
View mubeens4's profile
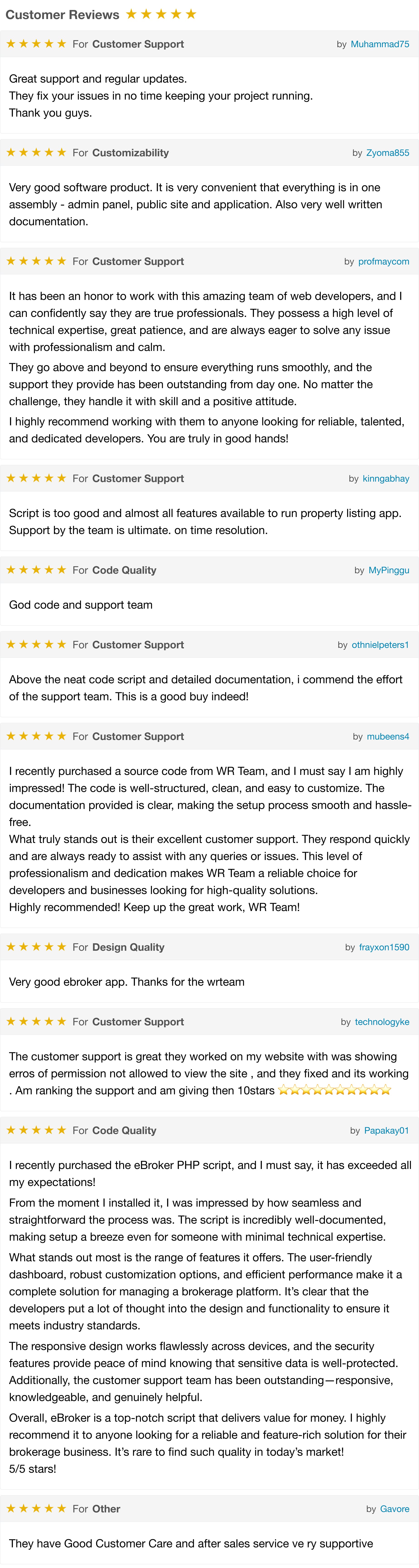(388, 737)
